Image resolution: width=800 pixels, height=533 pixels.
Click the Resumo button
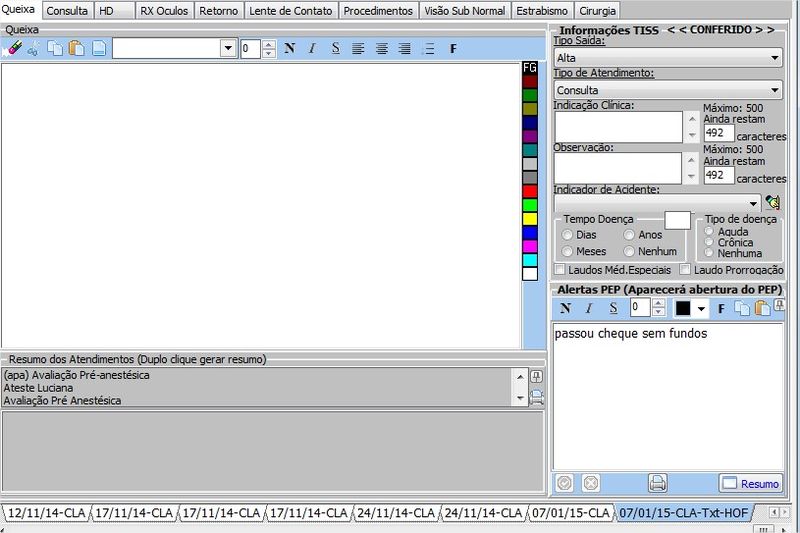(x=750, y=484)
